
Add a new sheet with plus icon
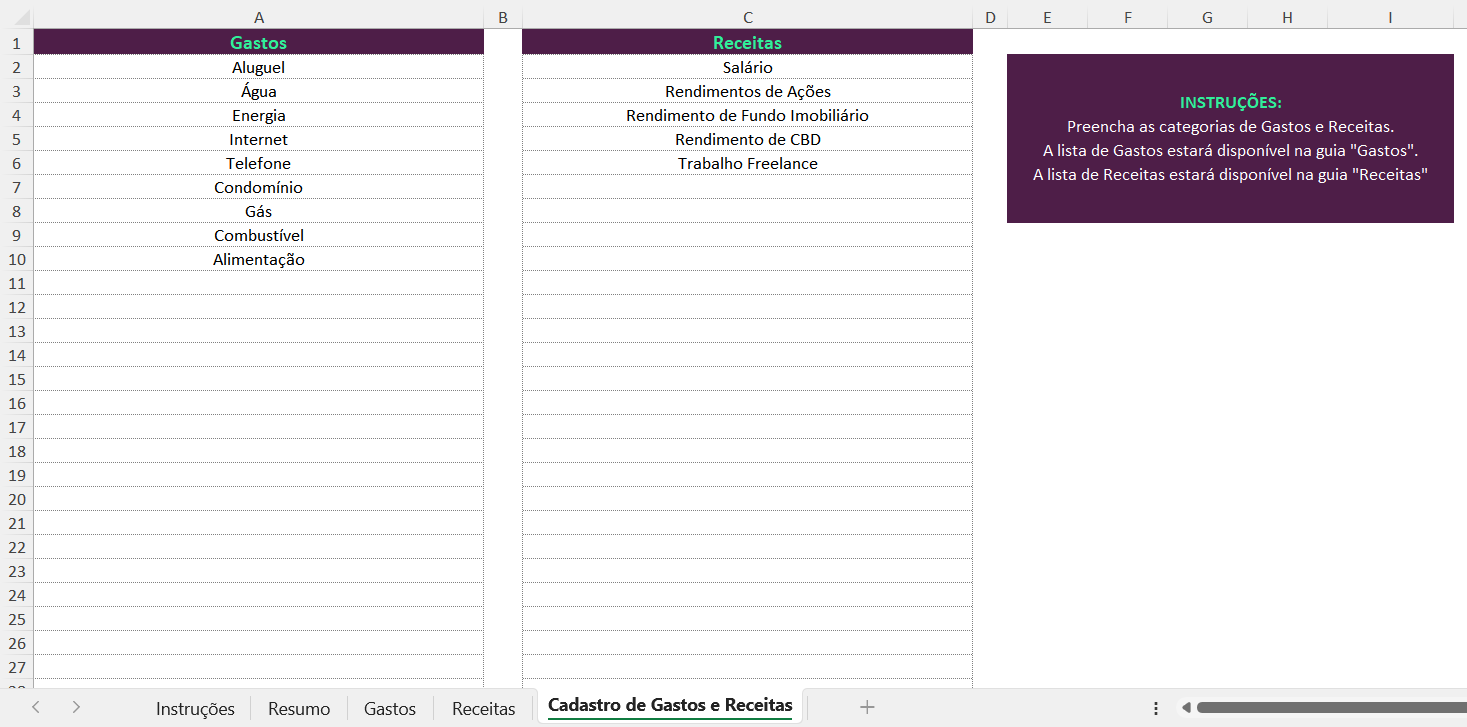[867, 707]
